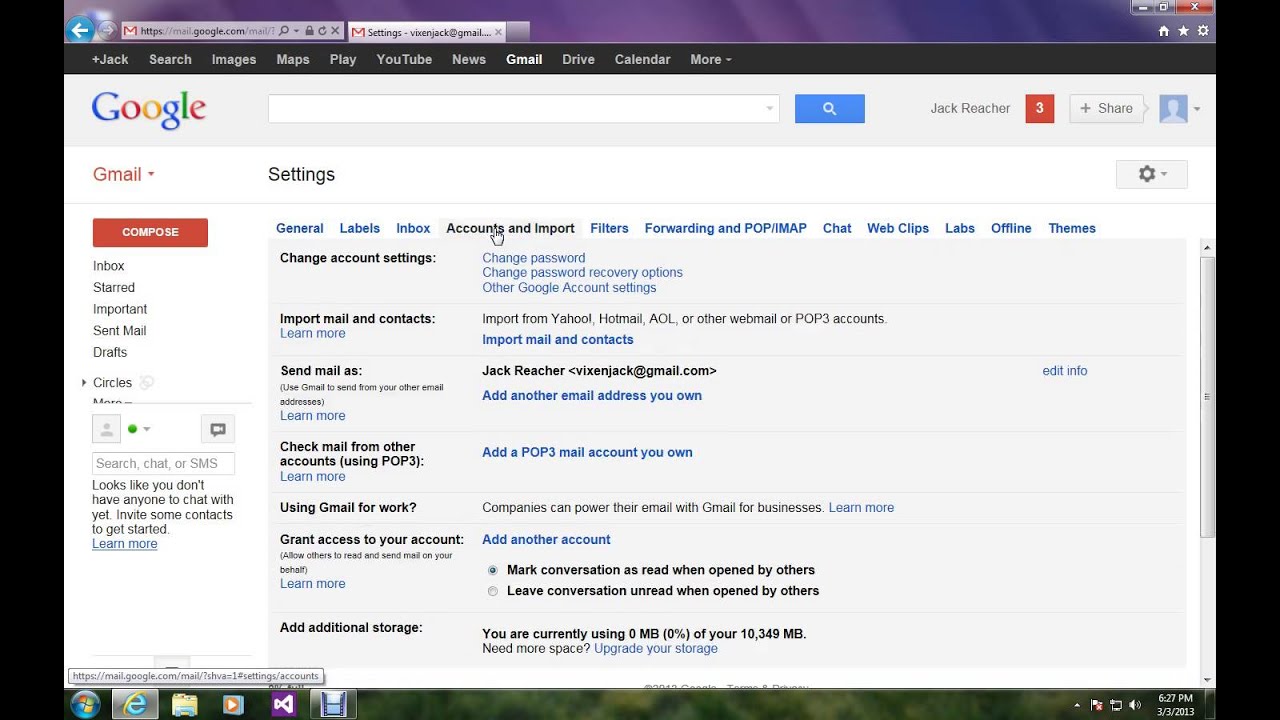
Task: Click Add a POP3 mail account link
Action: 587,452
